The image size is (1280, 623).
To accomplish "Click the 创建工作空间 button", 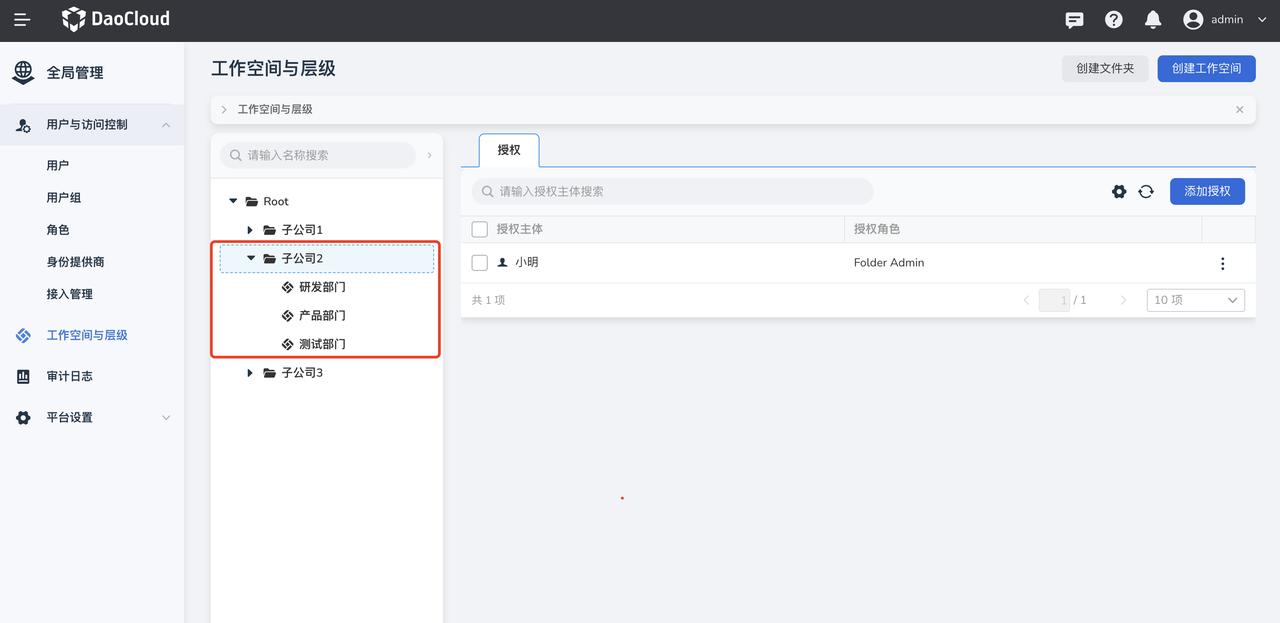I will tap(1206, 68).
